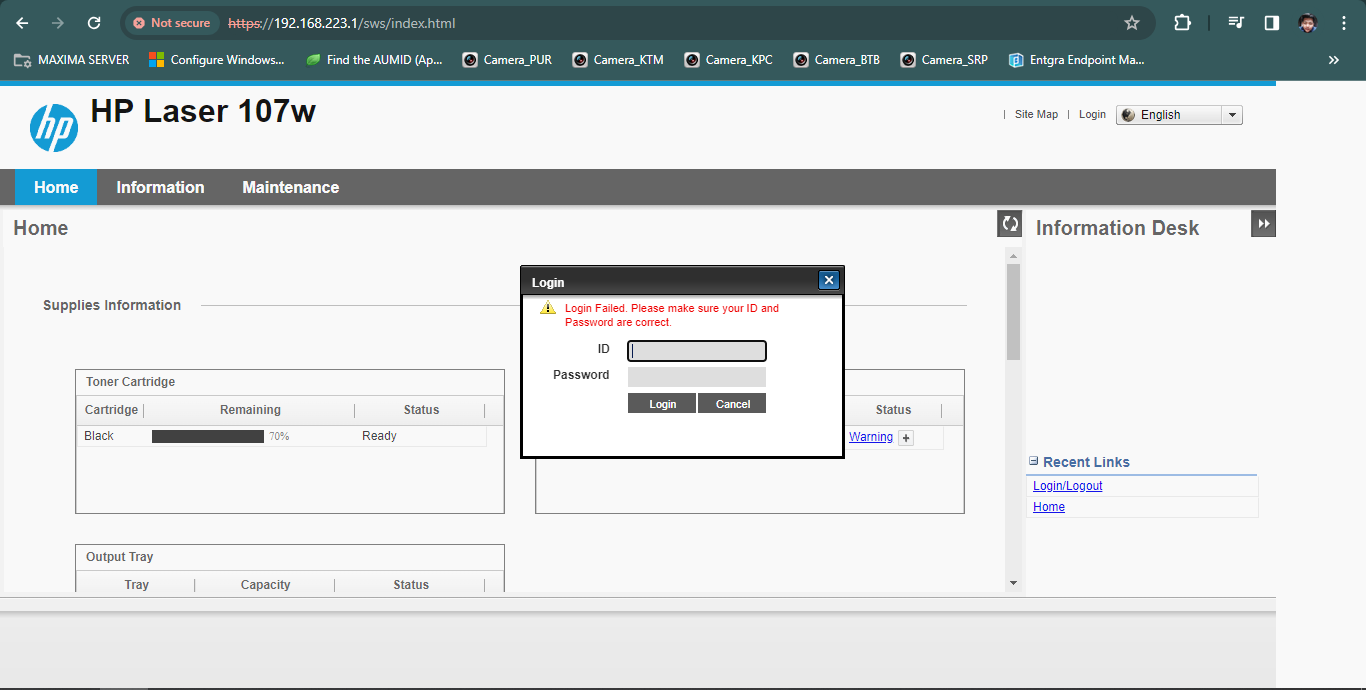Open the Login/Logout link under Recent Links
Viewport: 1366px width, 690px height.
click(x=1066, y=485)
